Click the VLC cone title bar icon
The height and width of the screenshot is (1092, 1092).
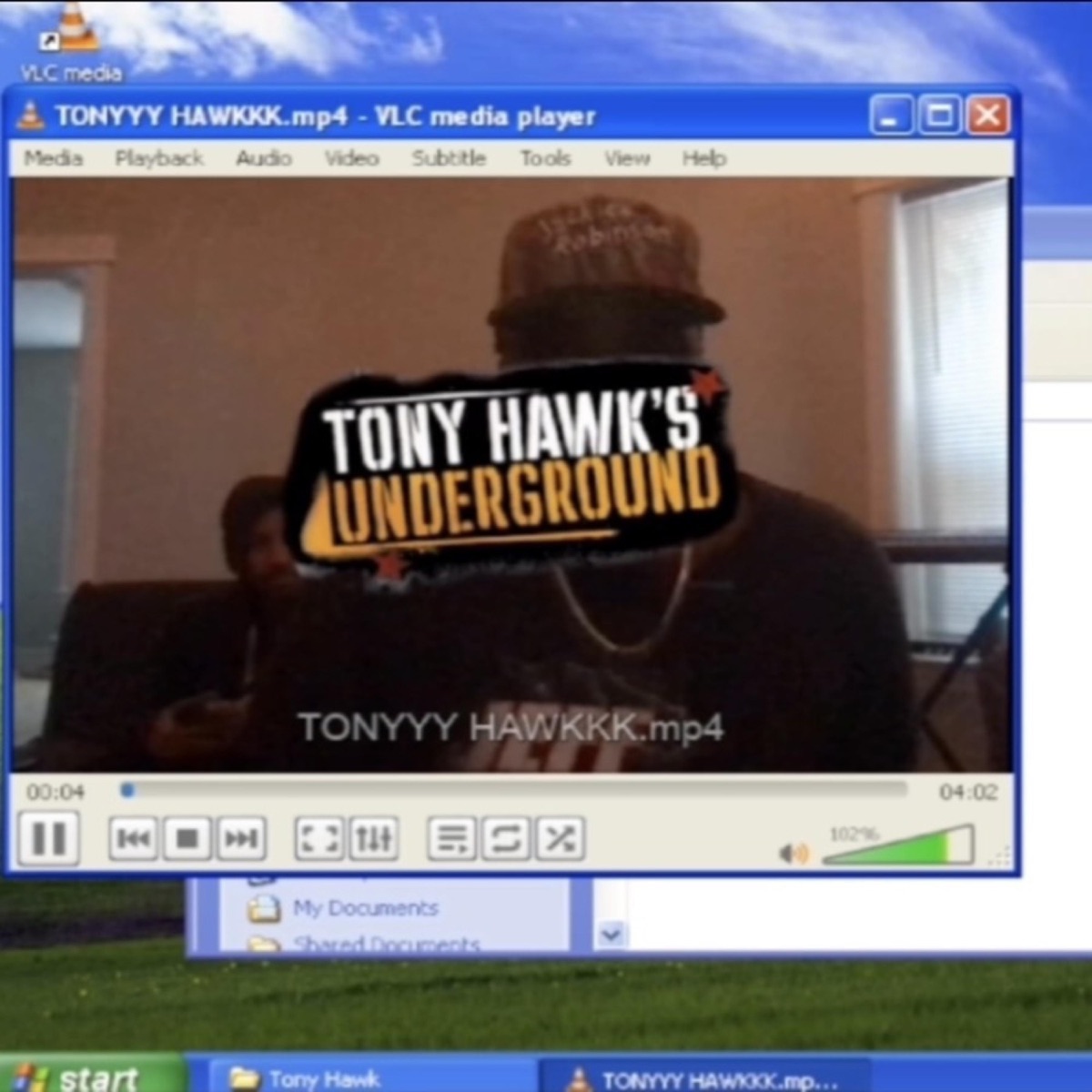point(32,116)
